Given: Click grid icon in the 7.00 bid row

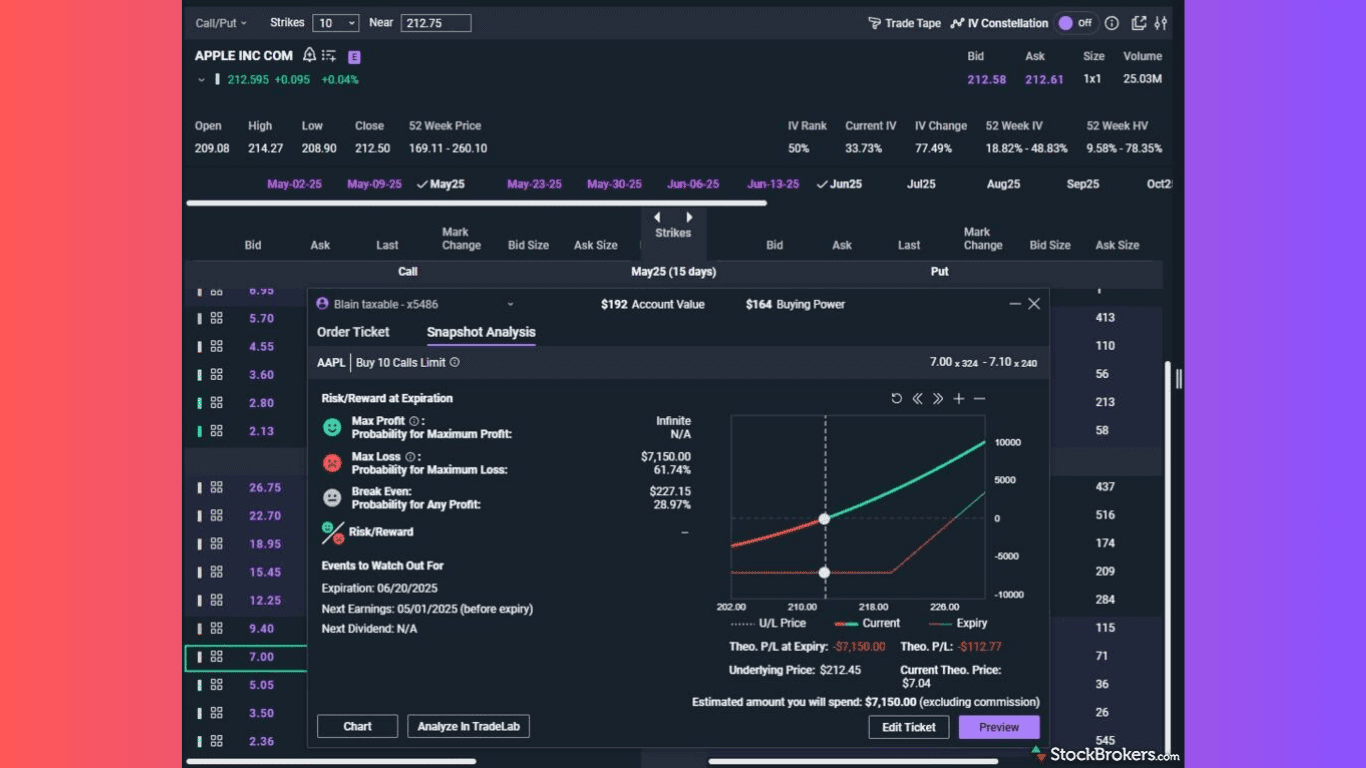Looking at the screenshot, I should tap(216, 657).
